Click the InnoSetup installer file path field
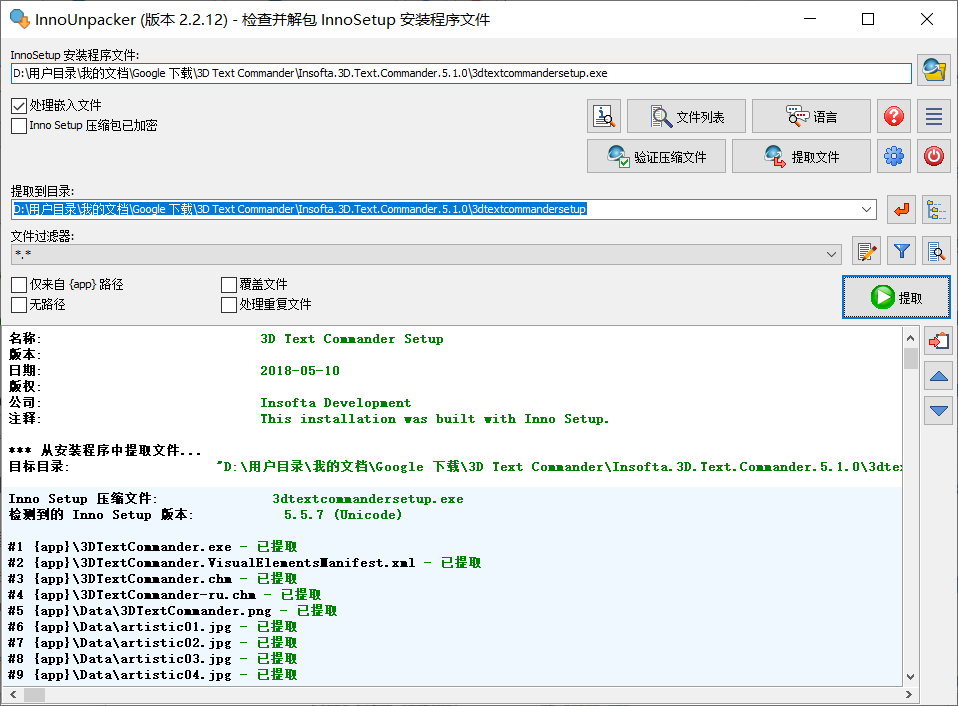958x706 pixels. click(461, 73)
